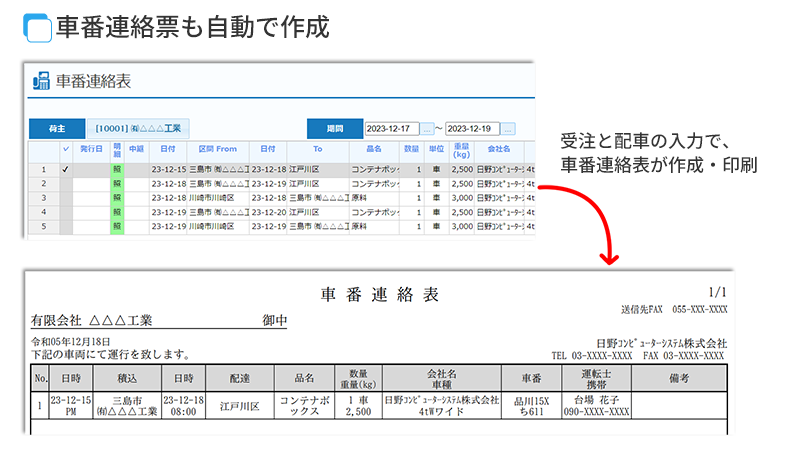Click the 荷主 shipper button
This screenshot has width=800, height=450.
[57, 129]
